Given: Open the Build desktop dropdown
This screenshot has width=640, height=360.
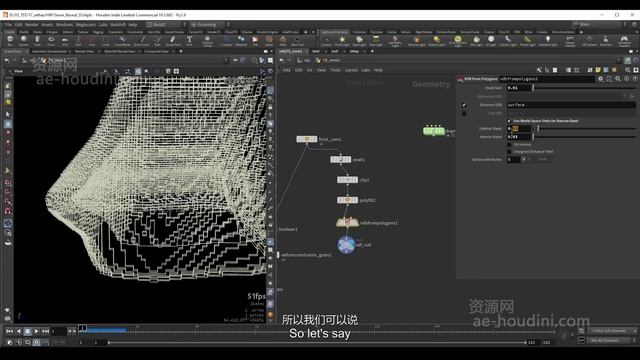Looking at the screenshot, I should pos(166,24).
